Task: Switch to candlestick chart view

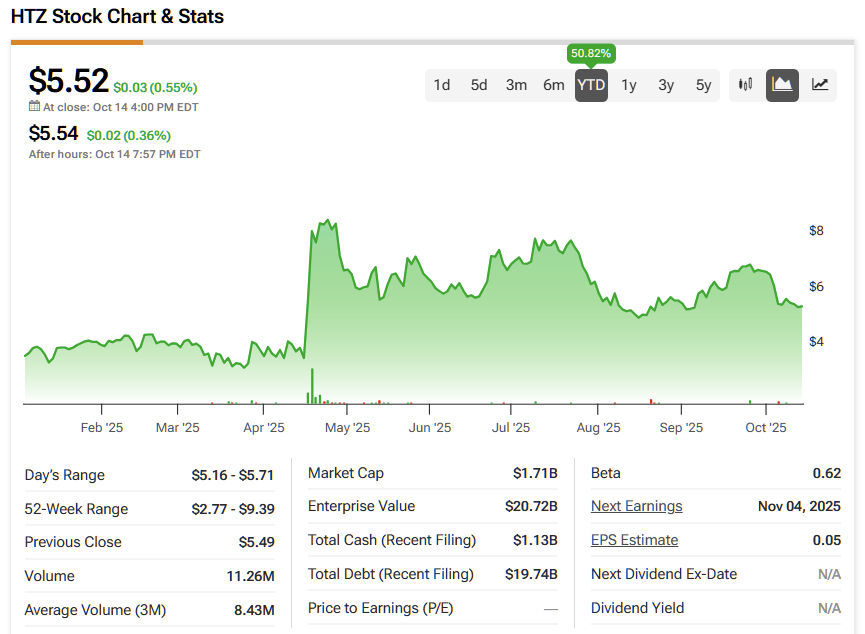Action: 745,85
